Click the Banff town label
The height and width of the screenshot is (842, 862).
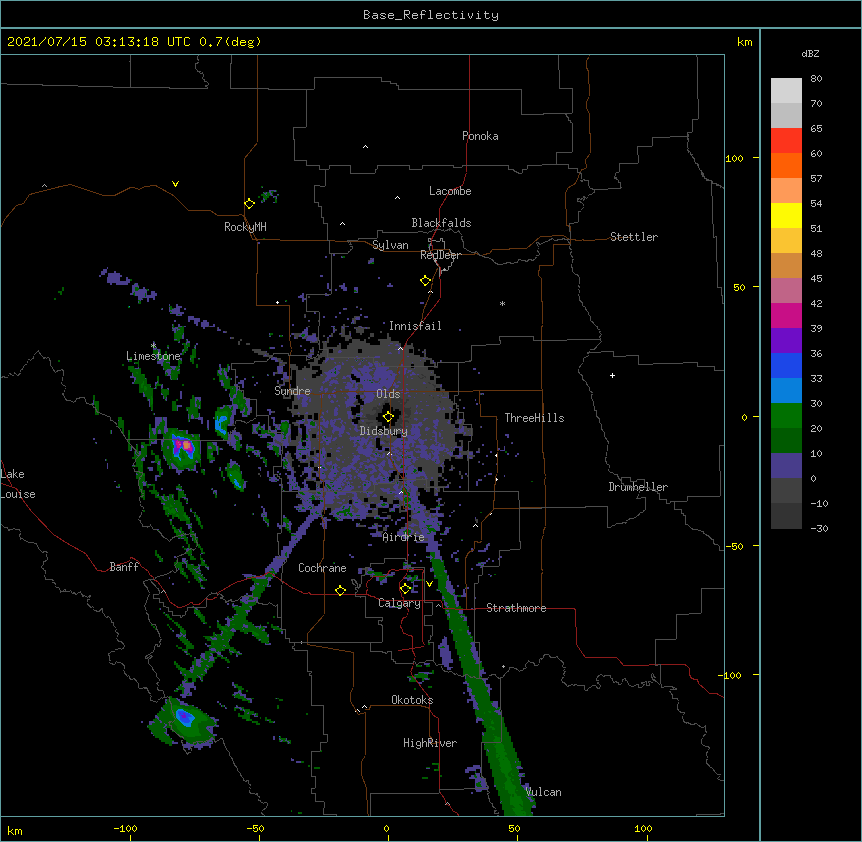[124, 567]
